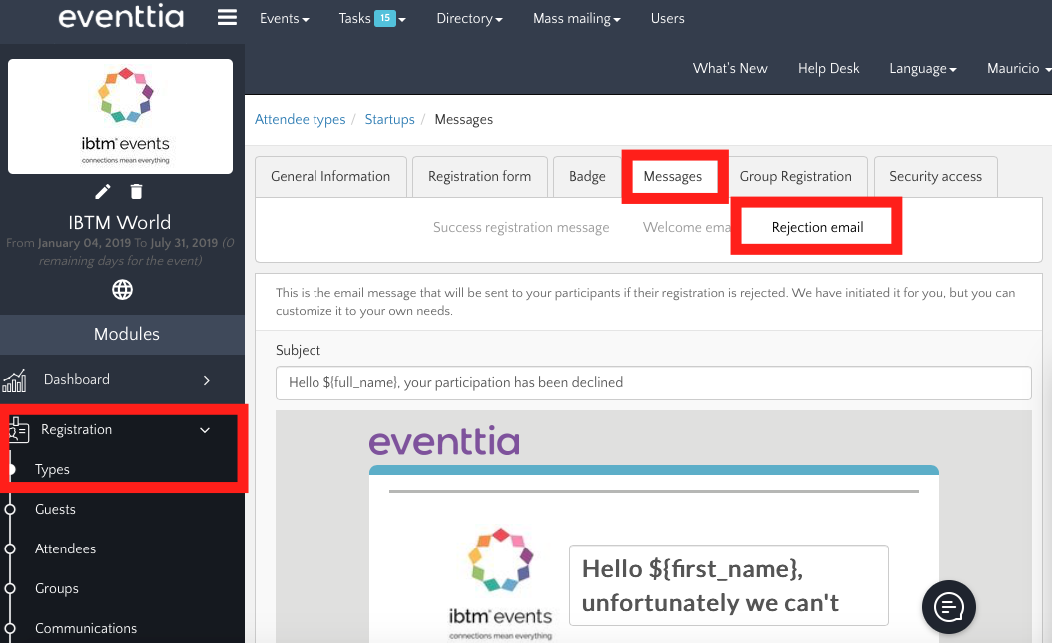Open the Events dropdown menu
This screenshot has height=643, width=1052.
(284, 18)
